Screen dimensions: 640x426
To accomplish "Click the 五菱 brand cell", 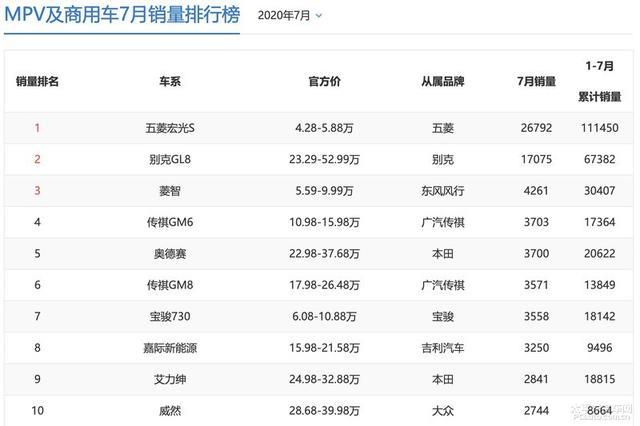I will (443, 128).
